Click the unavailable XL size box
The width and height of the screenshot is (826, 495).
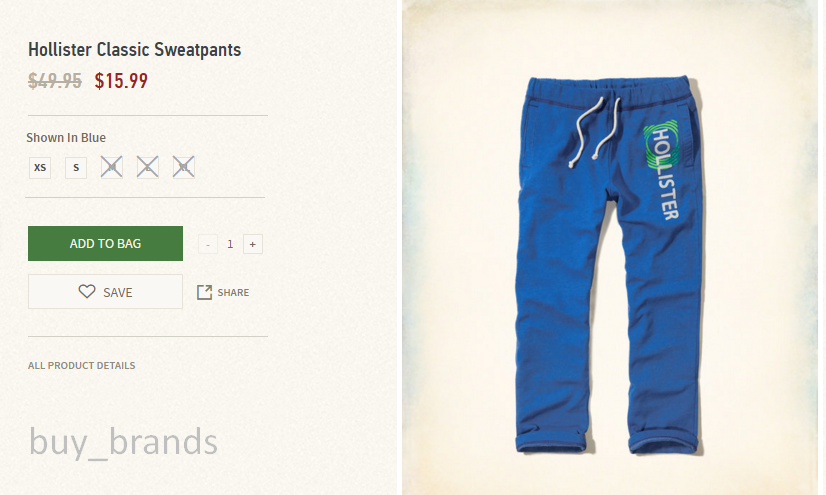coord(184,167)
